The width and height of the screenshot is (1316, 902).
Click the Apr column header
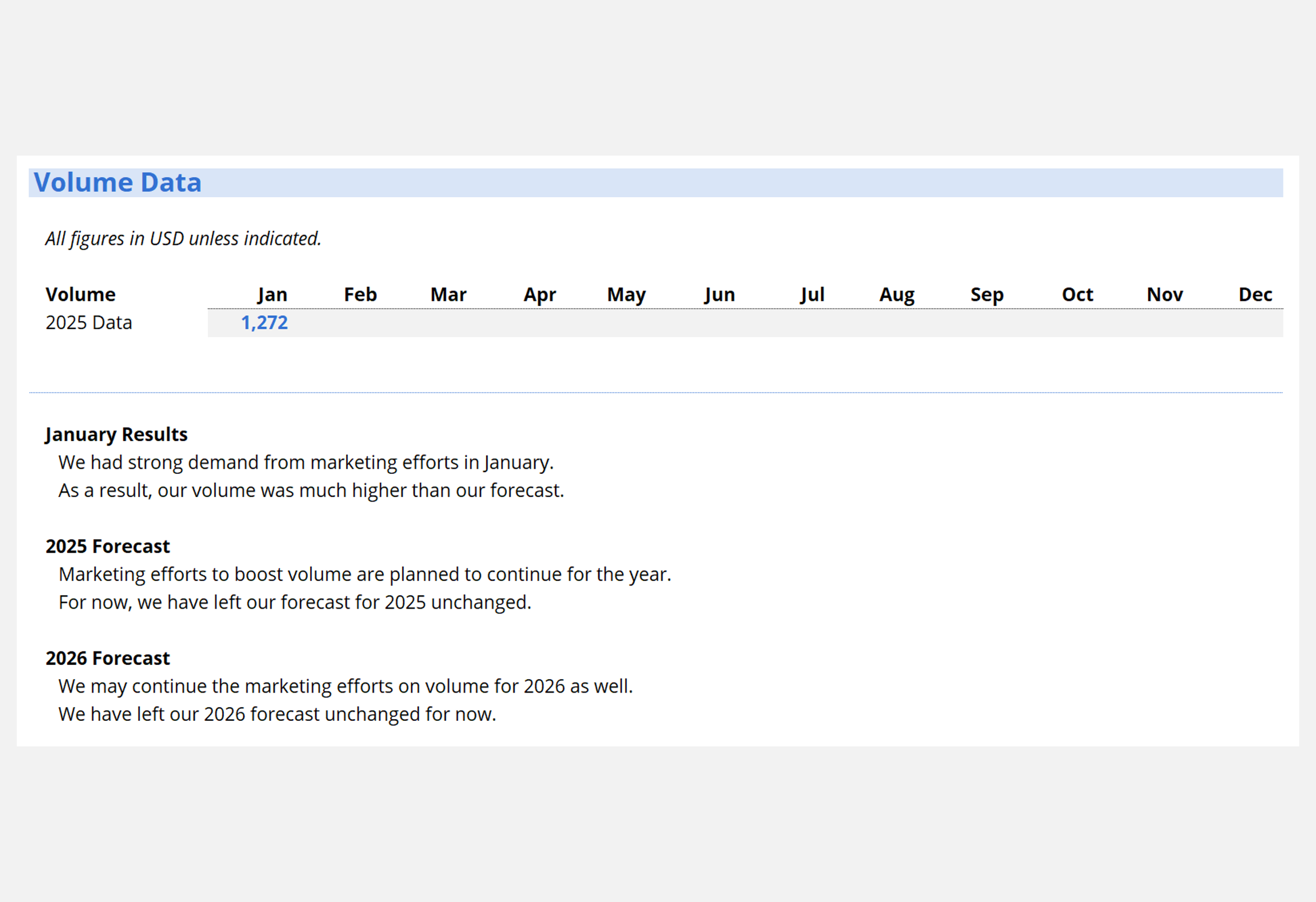(x=539, y=294)
